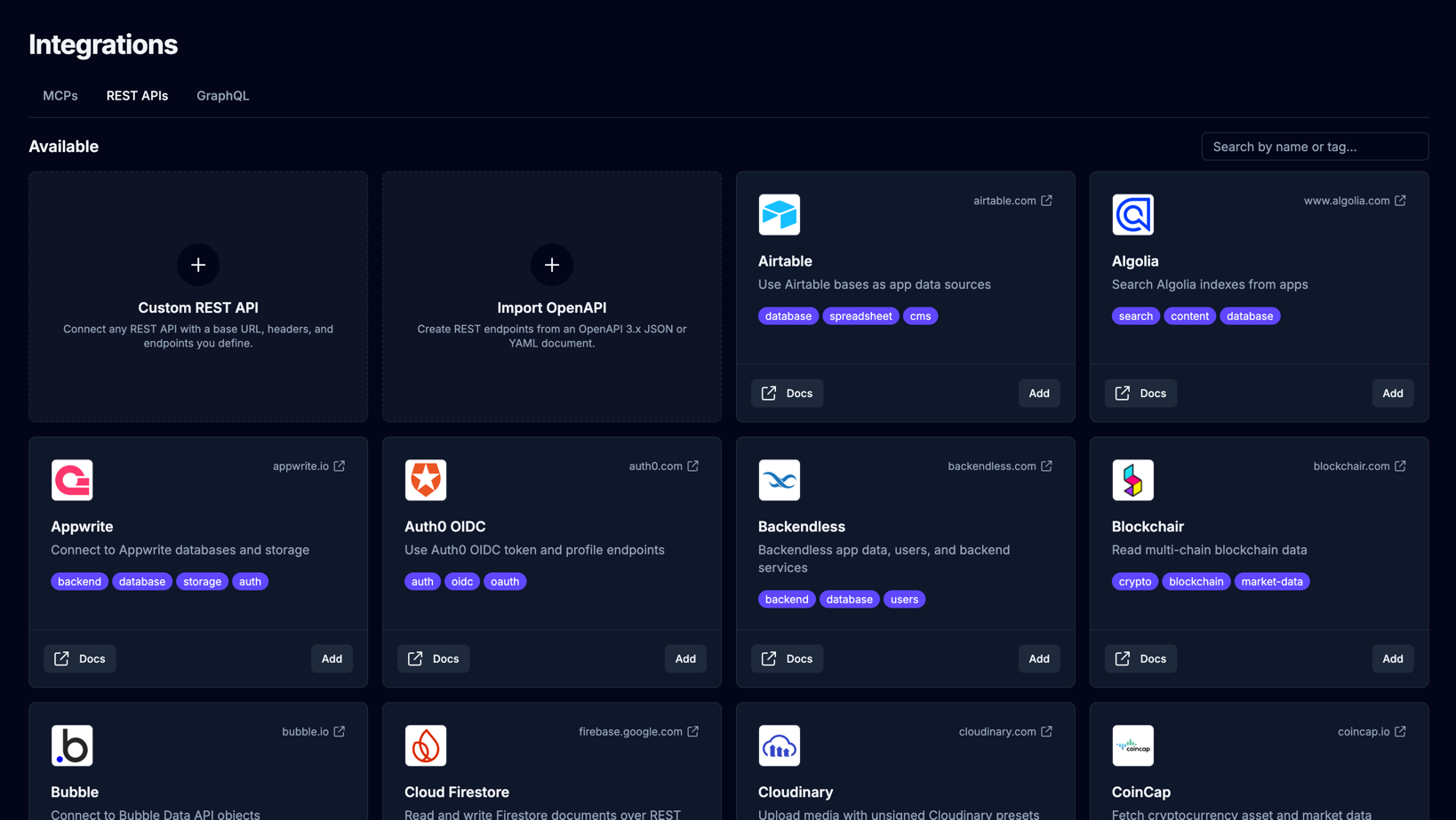Click the Custom REST API card title
This screenshot has height=820, width=1456.
click(x=198, y=307)
